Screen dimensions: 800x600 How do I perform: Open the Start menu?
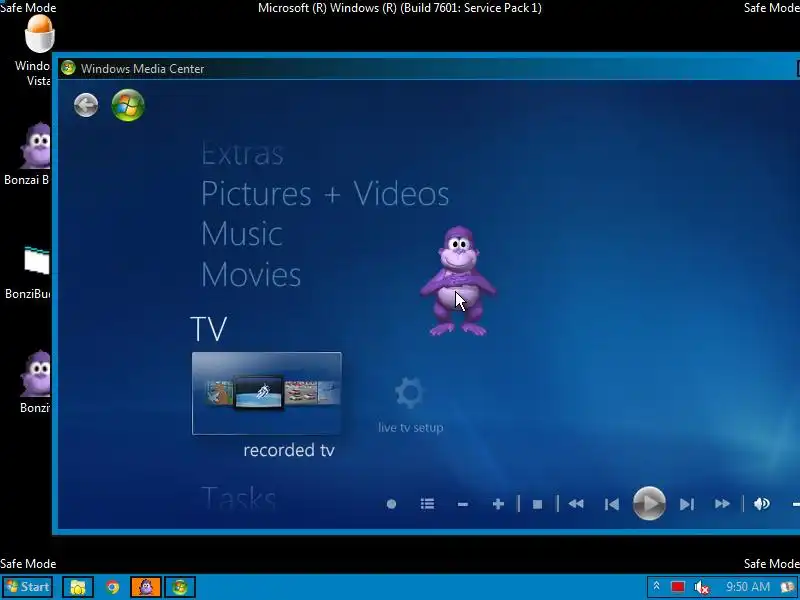click(x=28, y=587)
